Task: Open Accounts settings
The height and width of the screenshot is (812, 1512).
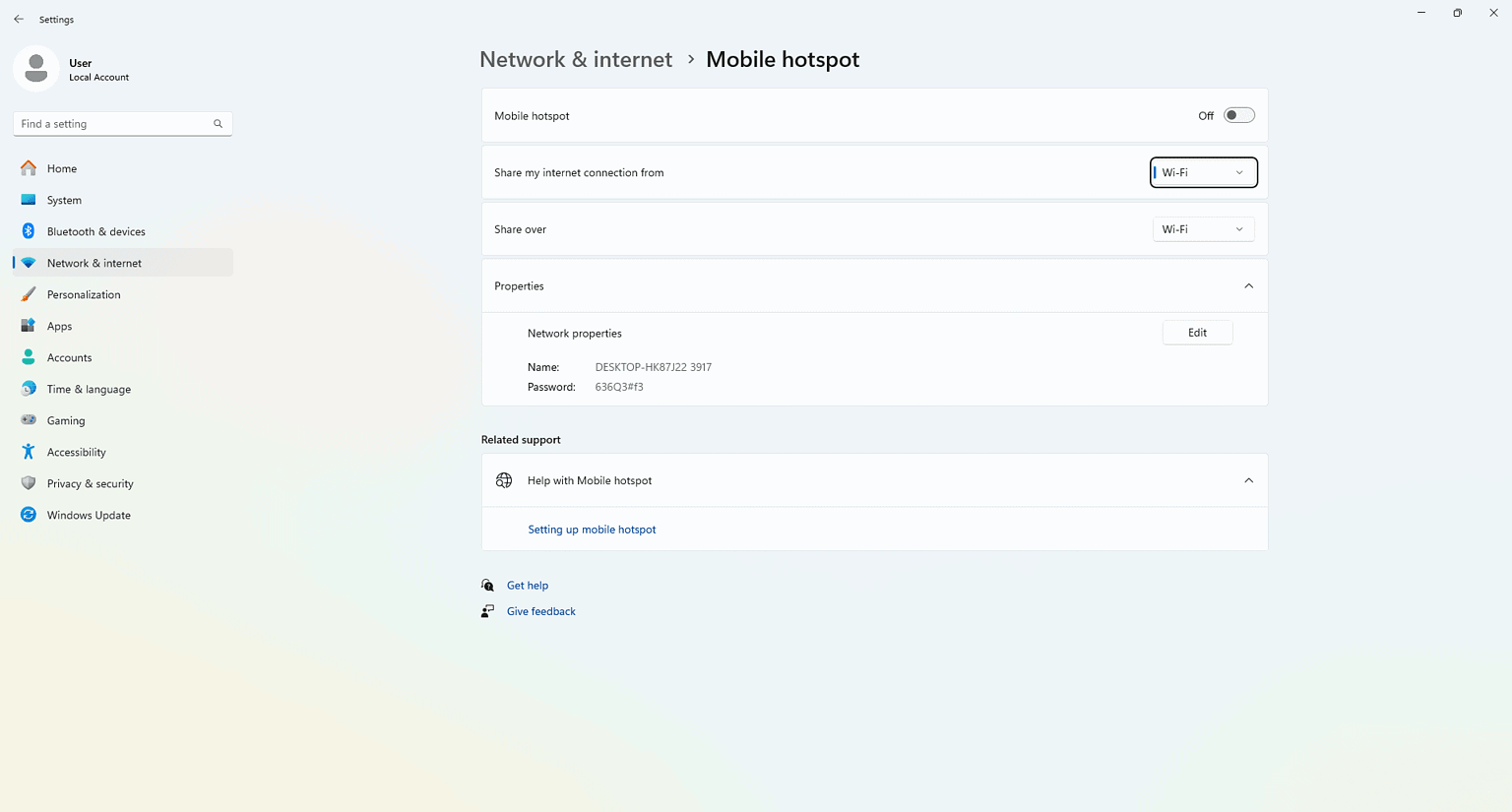Action: [x=29, y=357]
